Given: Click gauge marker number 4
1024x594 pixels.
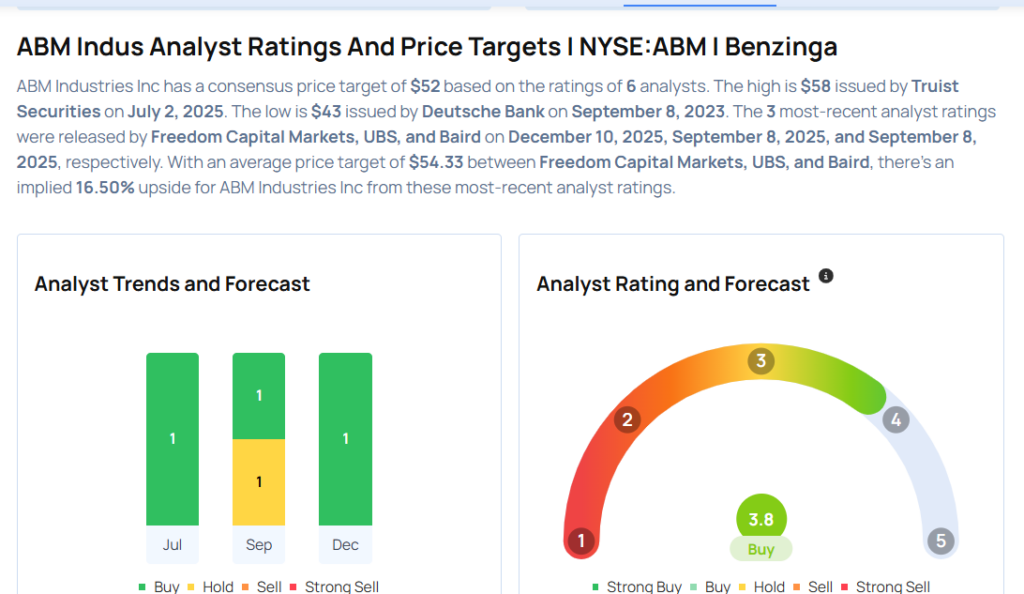Looking at the screenshot, I should point(895,420).
